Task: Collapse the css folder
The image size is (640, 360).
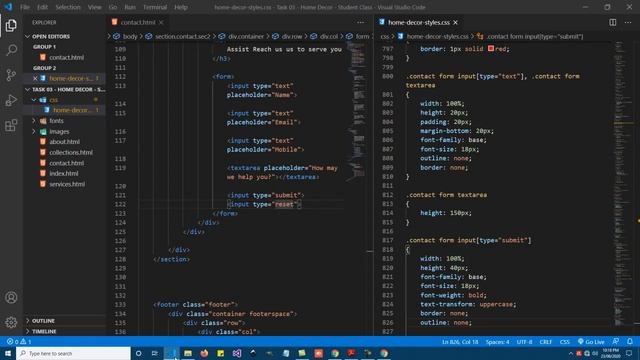Action: pyautogui.click(x=34, y=100)
